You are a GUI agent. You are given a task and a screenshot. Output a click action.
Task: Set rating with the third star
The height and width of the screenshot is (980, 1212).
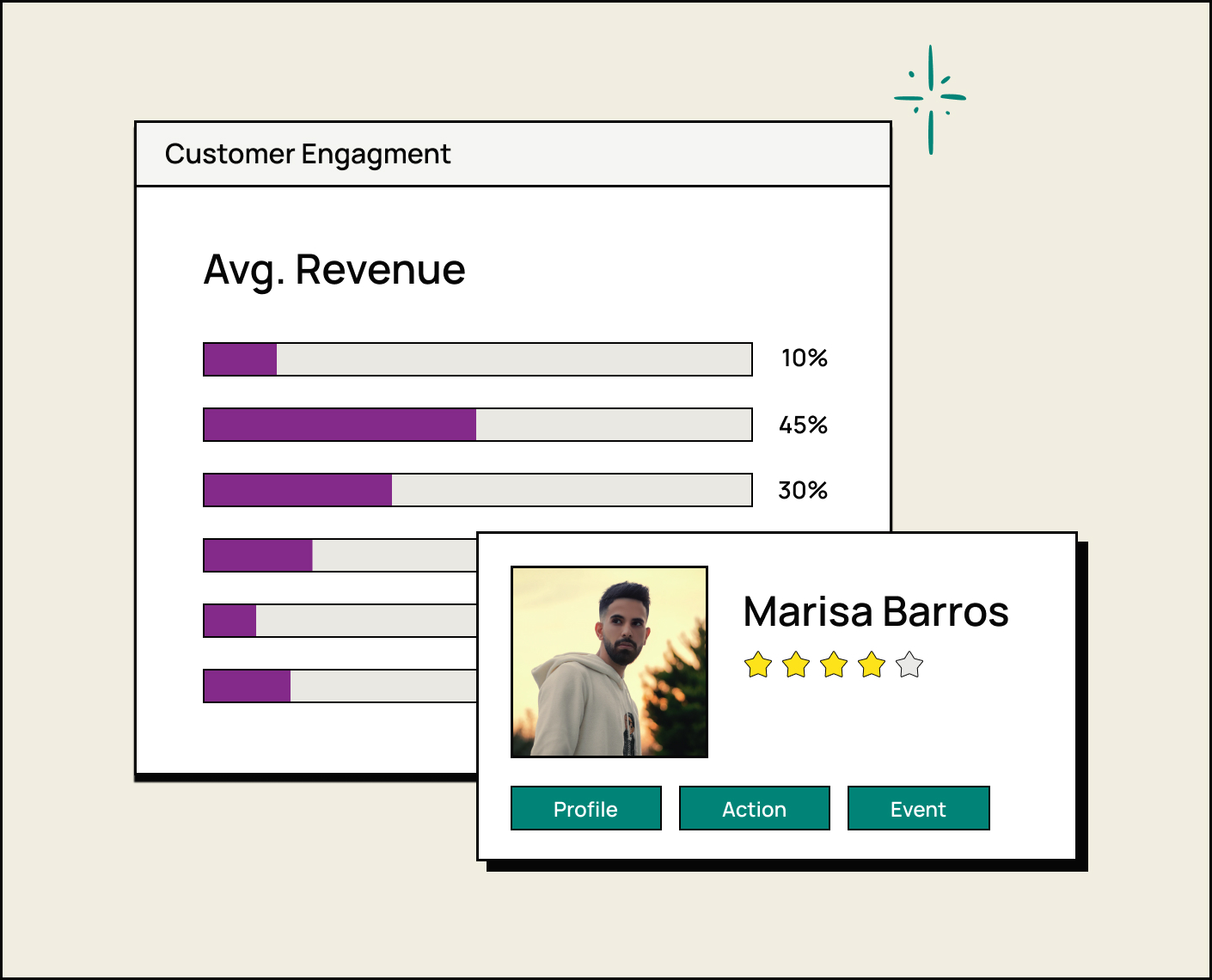point(834,665)
